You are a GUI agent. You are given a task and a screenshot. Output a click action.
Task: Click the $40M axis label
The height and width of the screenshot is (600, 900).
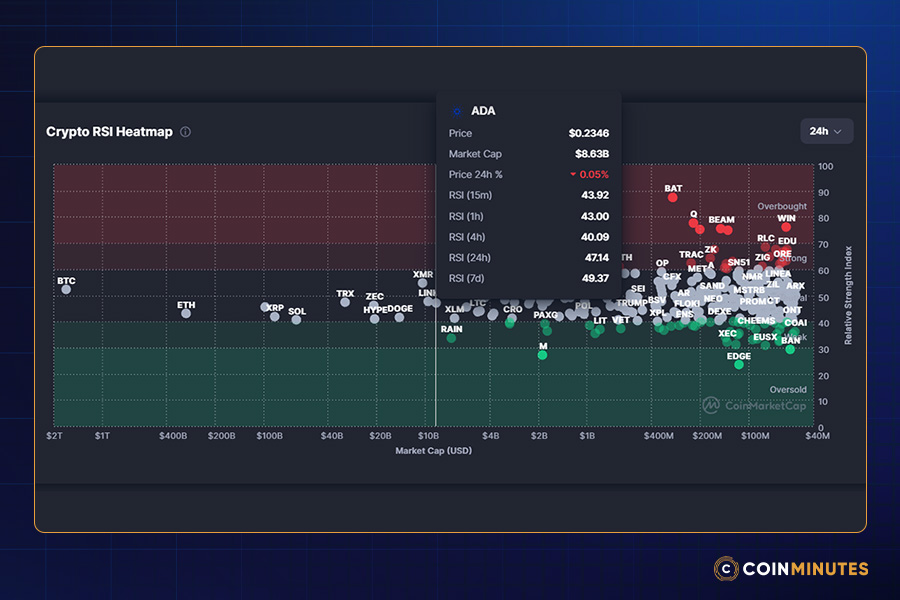817,436
